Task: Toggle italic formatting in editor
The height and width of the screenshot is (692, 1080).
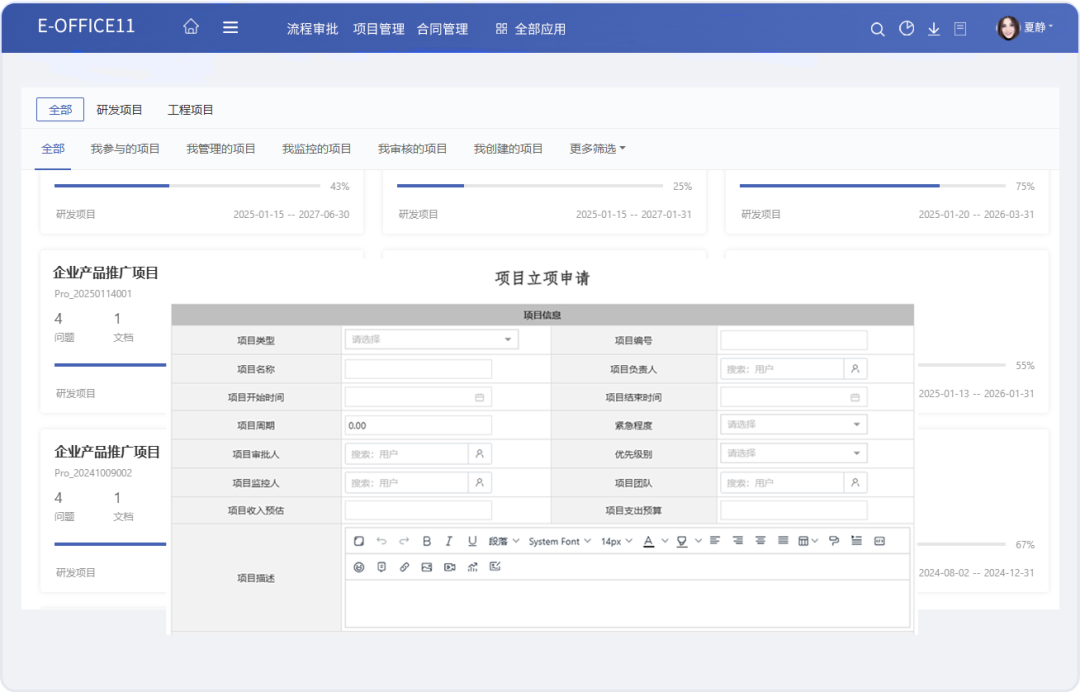Action: (449, 541)
